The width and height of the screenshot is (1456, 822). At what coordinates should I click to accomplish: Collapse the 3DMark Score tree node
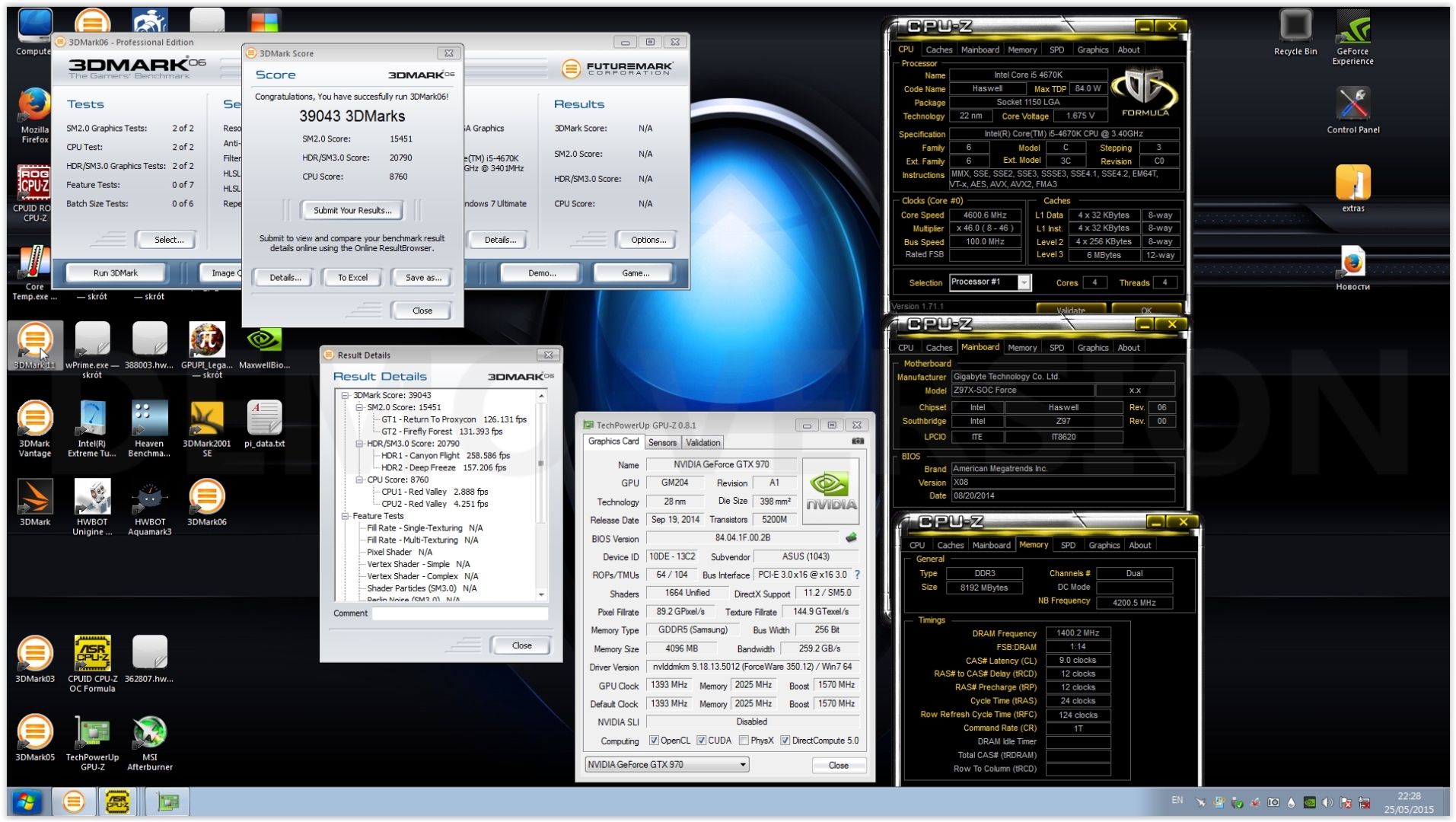[x=345, y=396]
